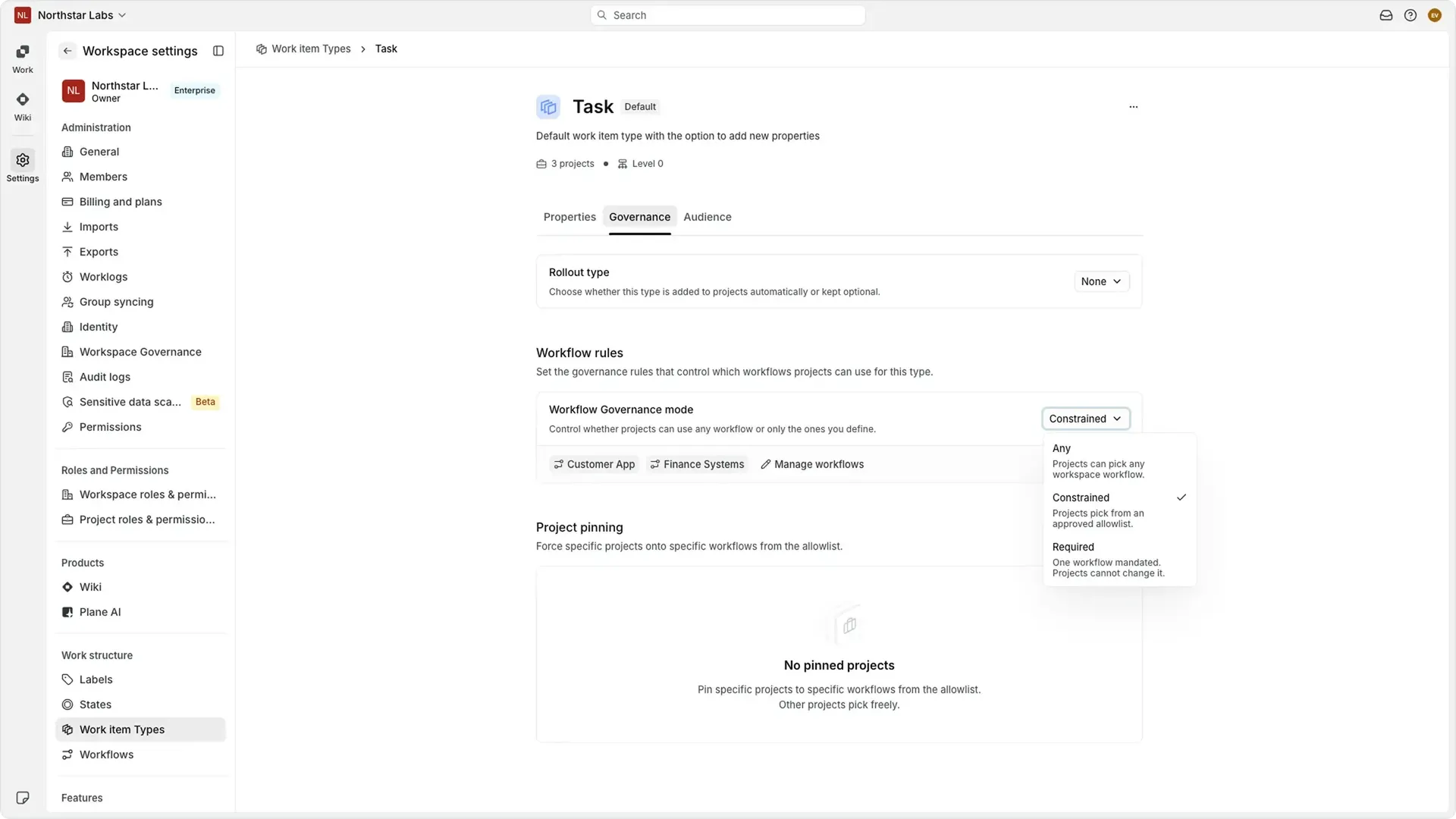Open the inbox icon in top bar
This screenshot has width=1456, height=819.
[1386, 15]
